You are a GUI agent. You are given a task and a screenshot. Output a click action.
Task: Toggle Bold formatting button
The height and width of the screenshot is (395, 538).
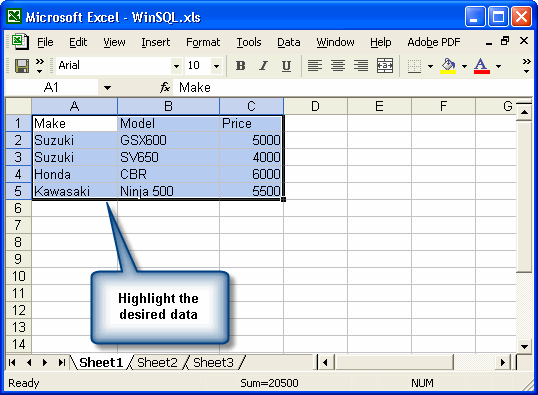pos(241,65)
